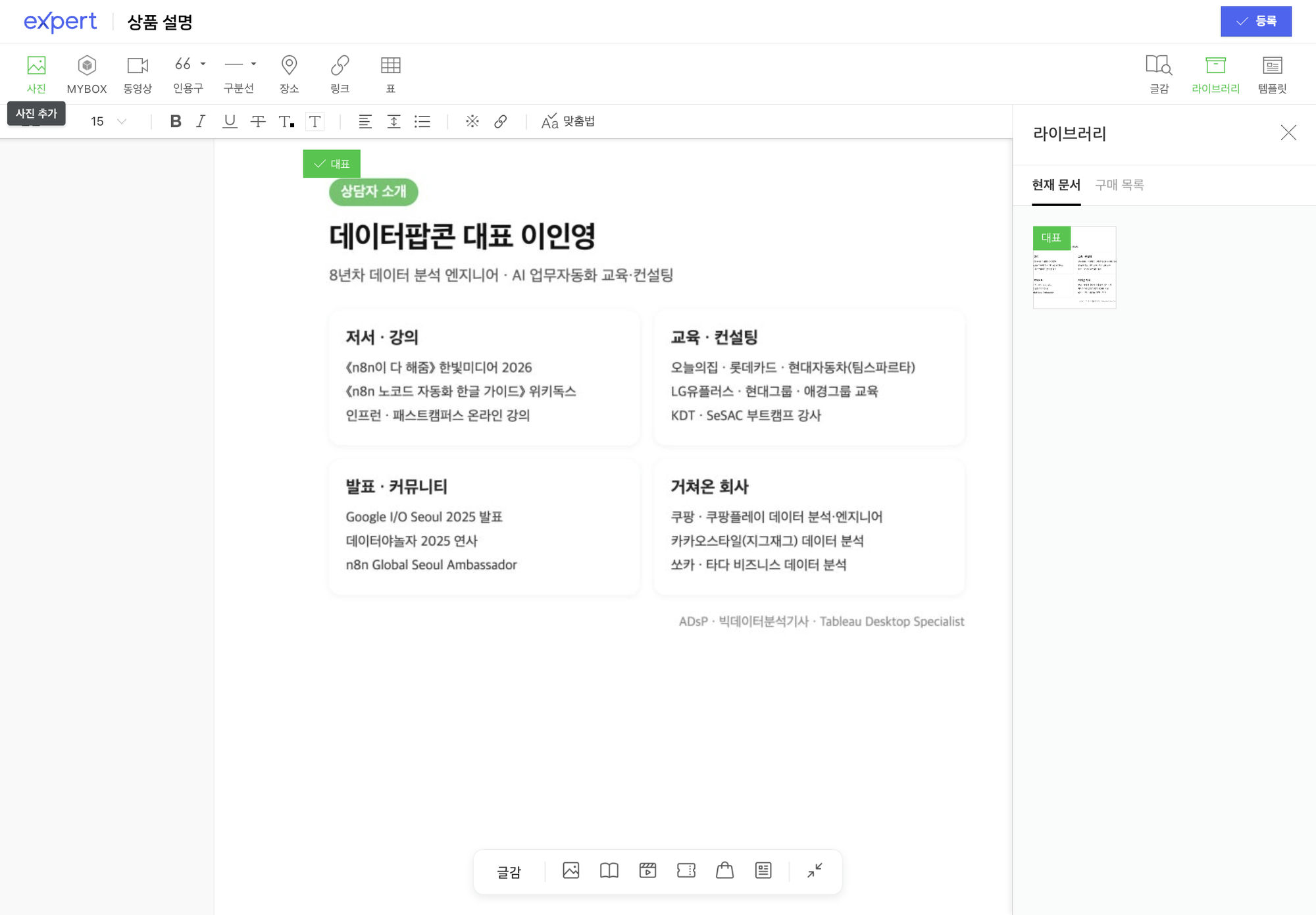Insert a divider with 구분선 icon
Image resolution: width=1316 pixels, height=915 pixels.
click(x=234, y=64)
